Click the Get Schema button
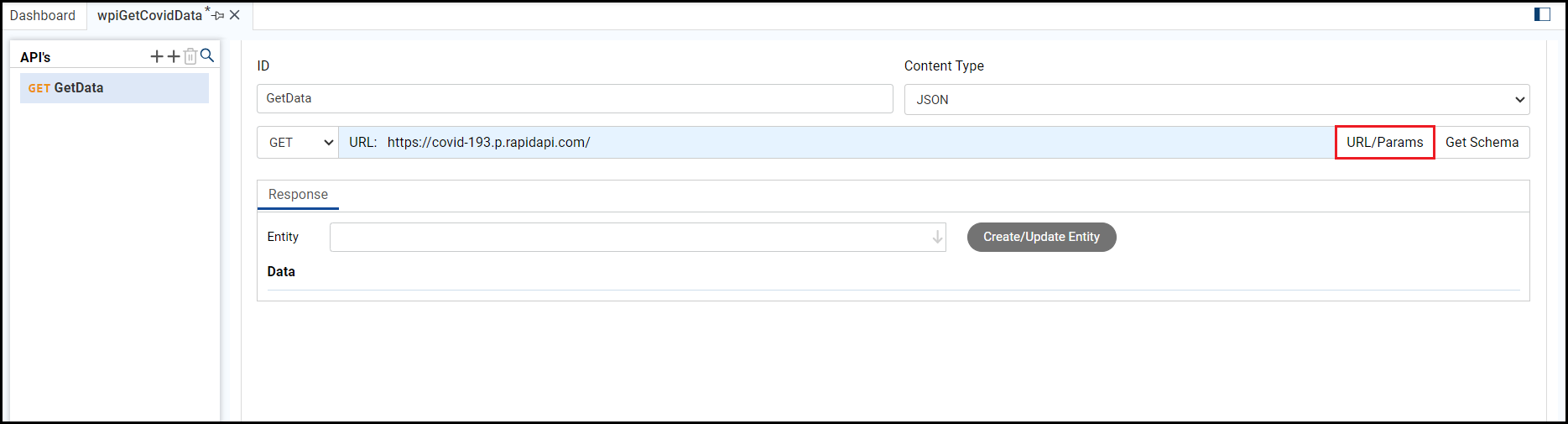 click(1482, 143)
